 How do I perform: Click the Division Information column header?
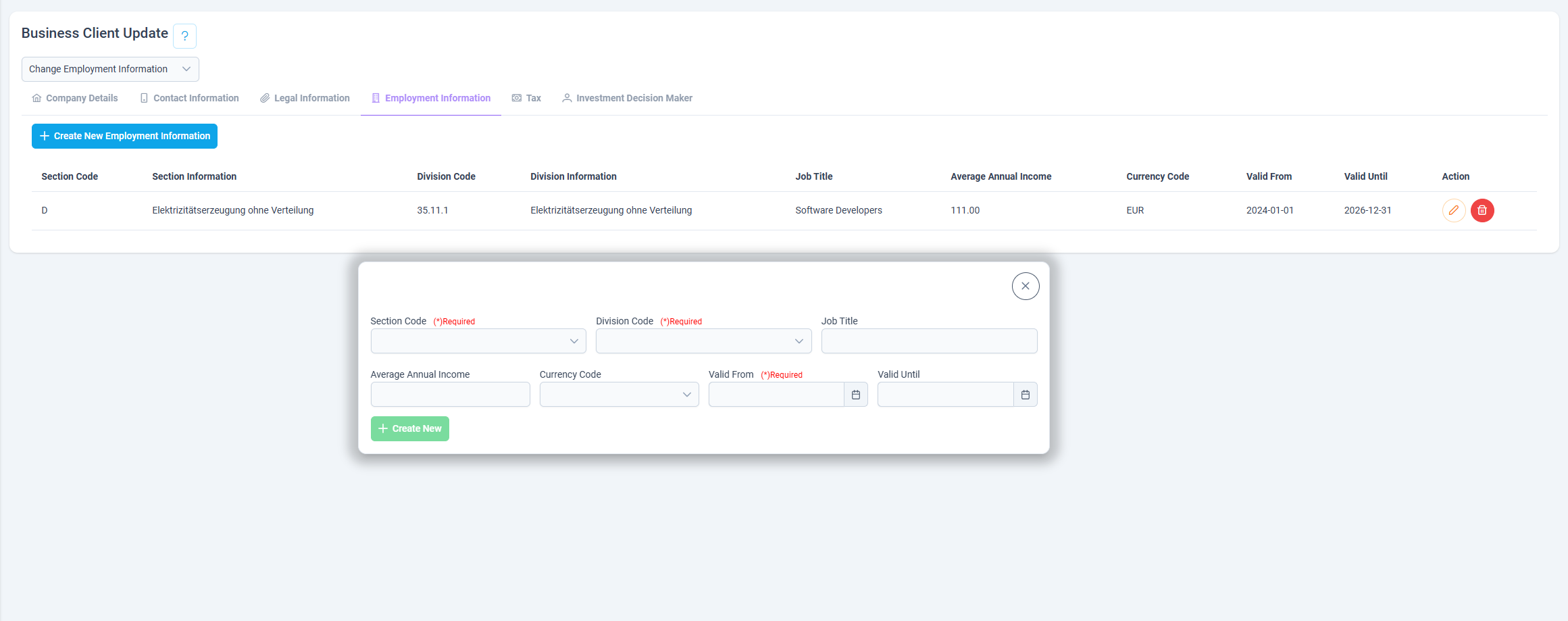[574, 176]
